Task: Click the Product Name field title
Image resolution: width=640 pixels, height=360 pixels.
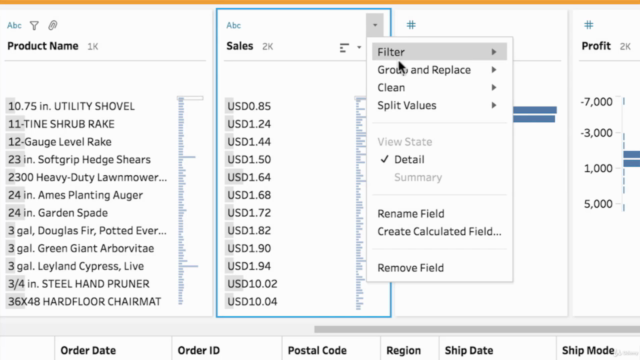Action: (43, 46)
